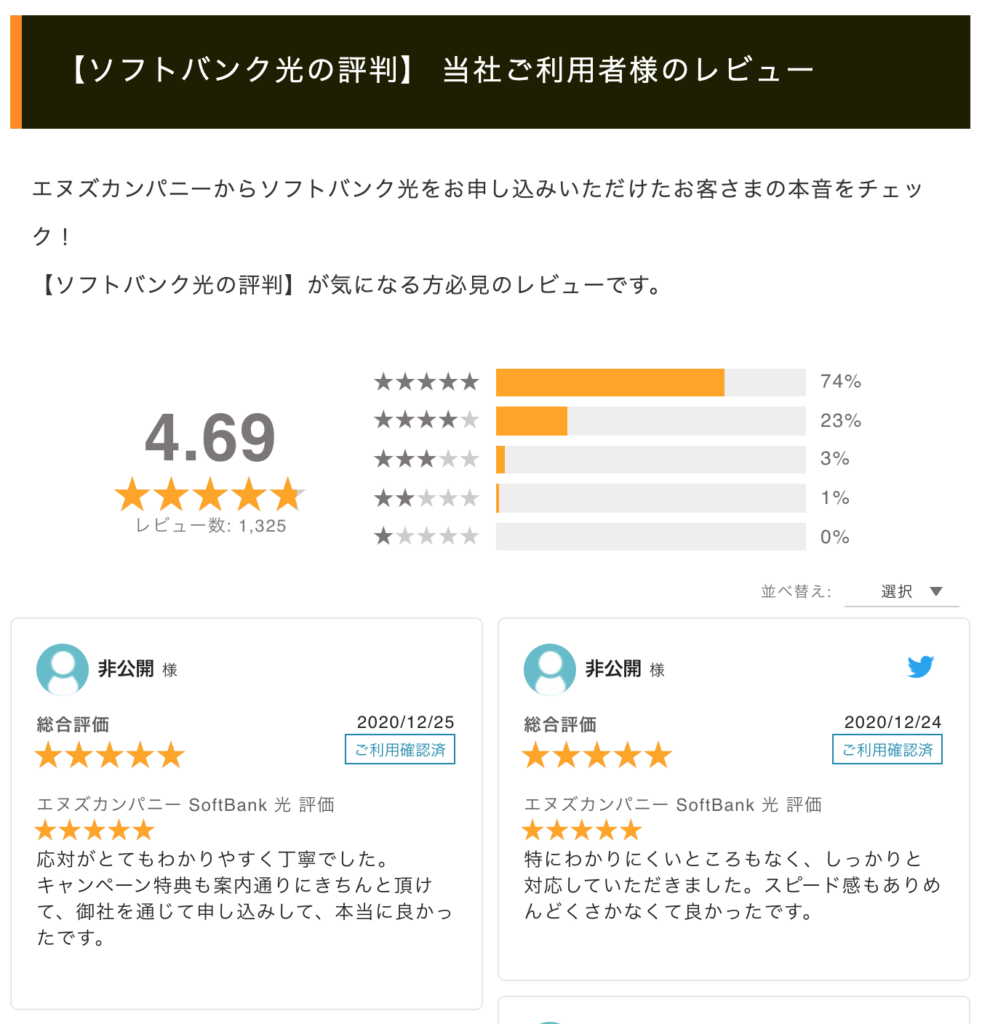Click the 5-star rating row stars
Viewport: 982px width, 1024px height.
(427, 382)
